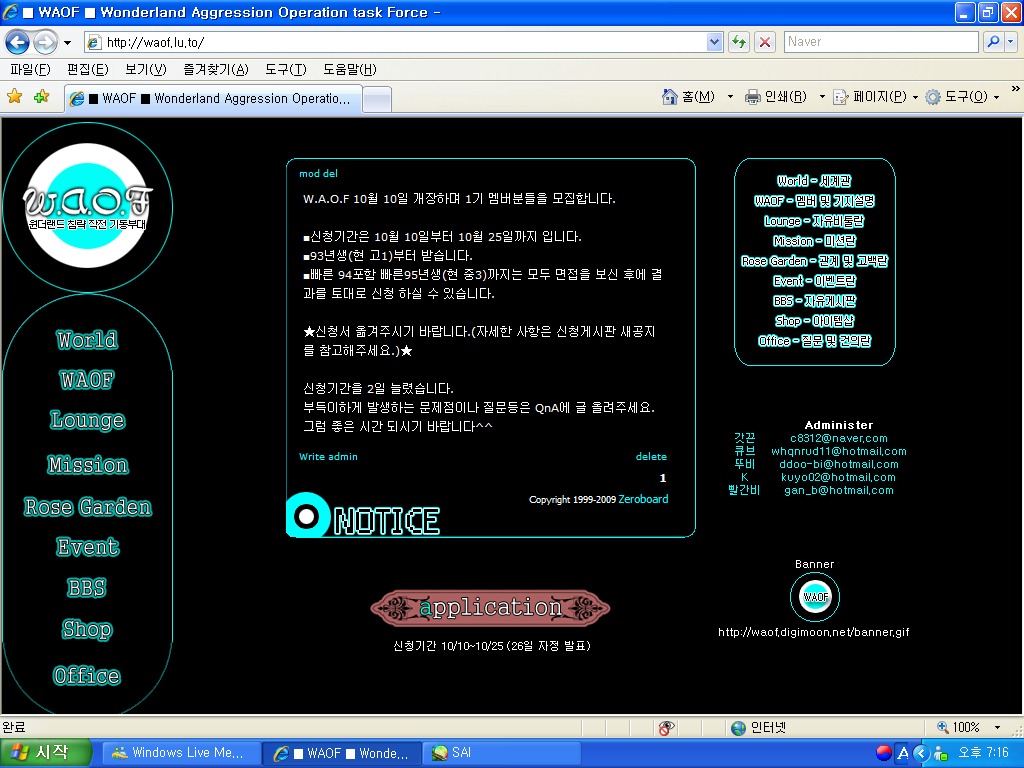Expand the Home button dropdown arrow
The width and height of the screenshot is (1024, 768).
730,97
